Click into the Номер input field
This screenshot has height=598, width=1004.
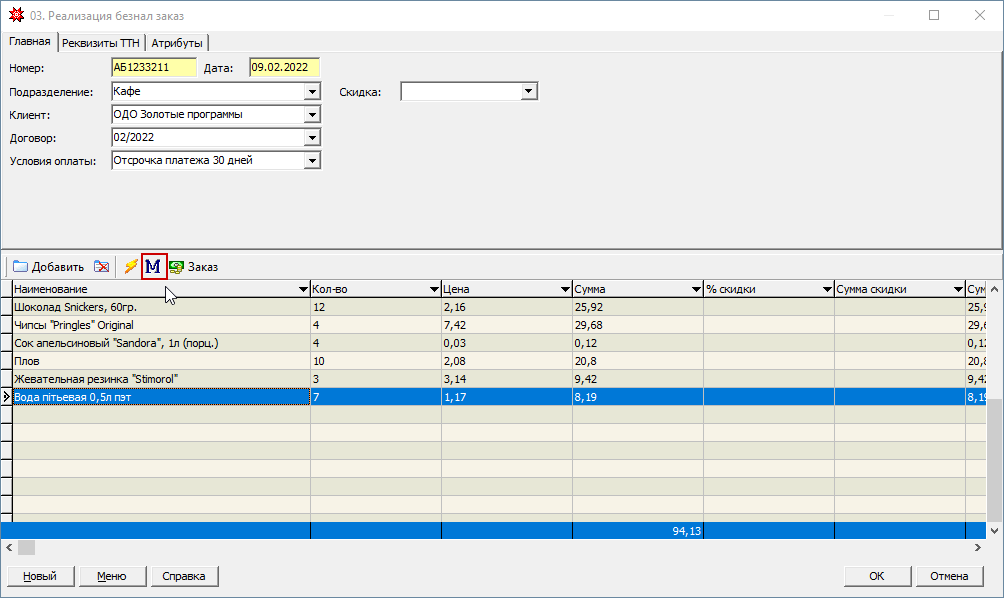pyautogui.click(x=154, y=68)
